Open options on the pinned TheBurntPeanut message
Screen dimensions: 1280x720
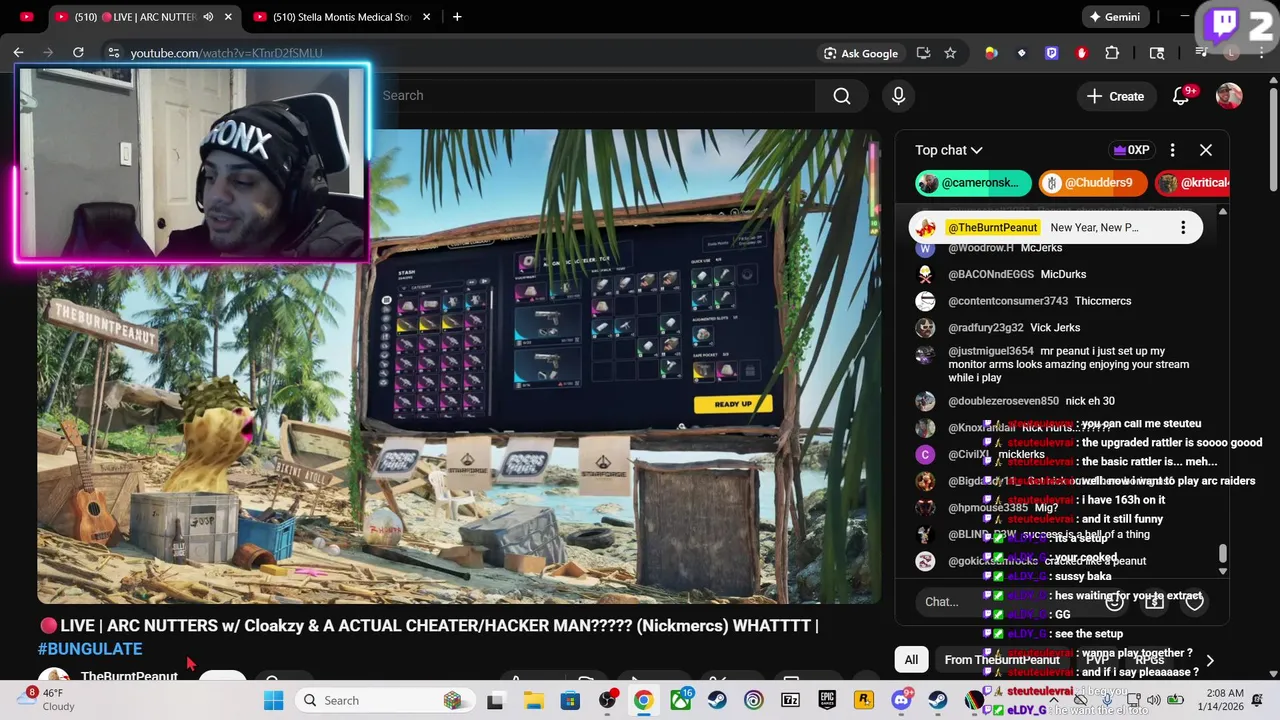pyautogui.click(x=1183, y=228)
